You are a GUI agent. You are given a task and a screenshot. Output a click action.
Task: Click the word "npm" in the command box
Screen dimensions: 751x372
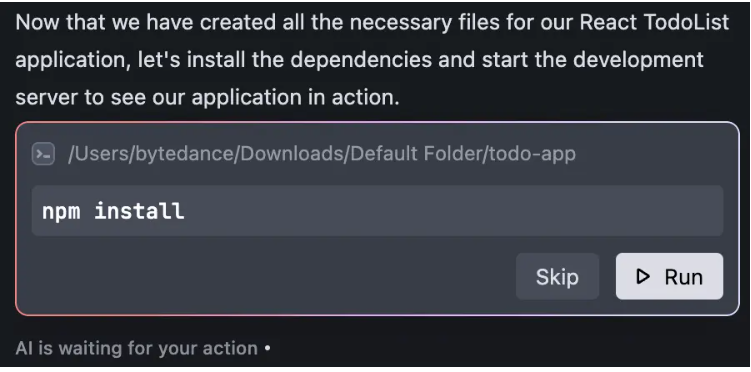click(x=61, y=213)
